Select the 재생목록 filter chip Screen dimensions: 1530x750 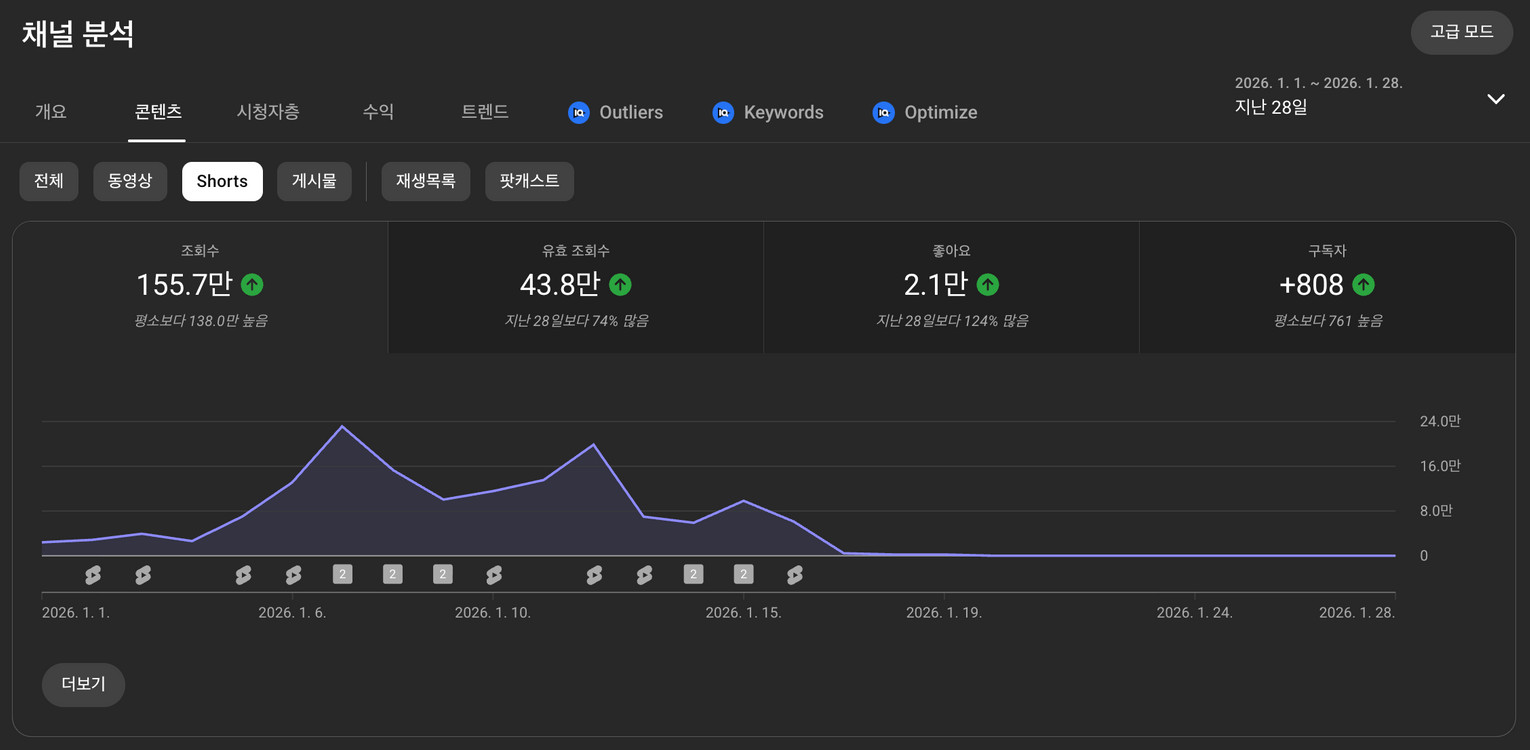click(426, 182)
